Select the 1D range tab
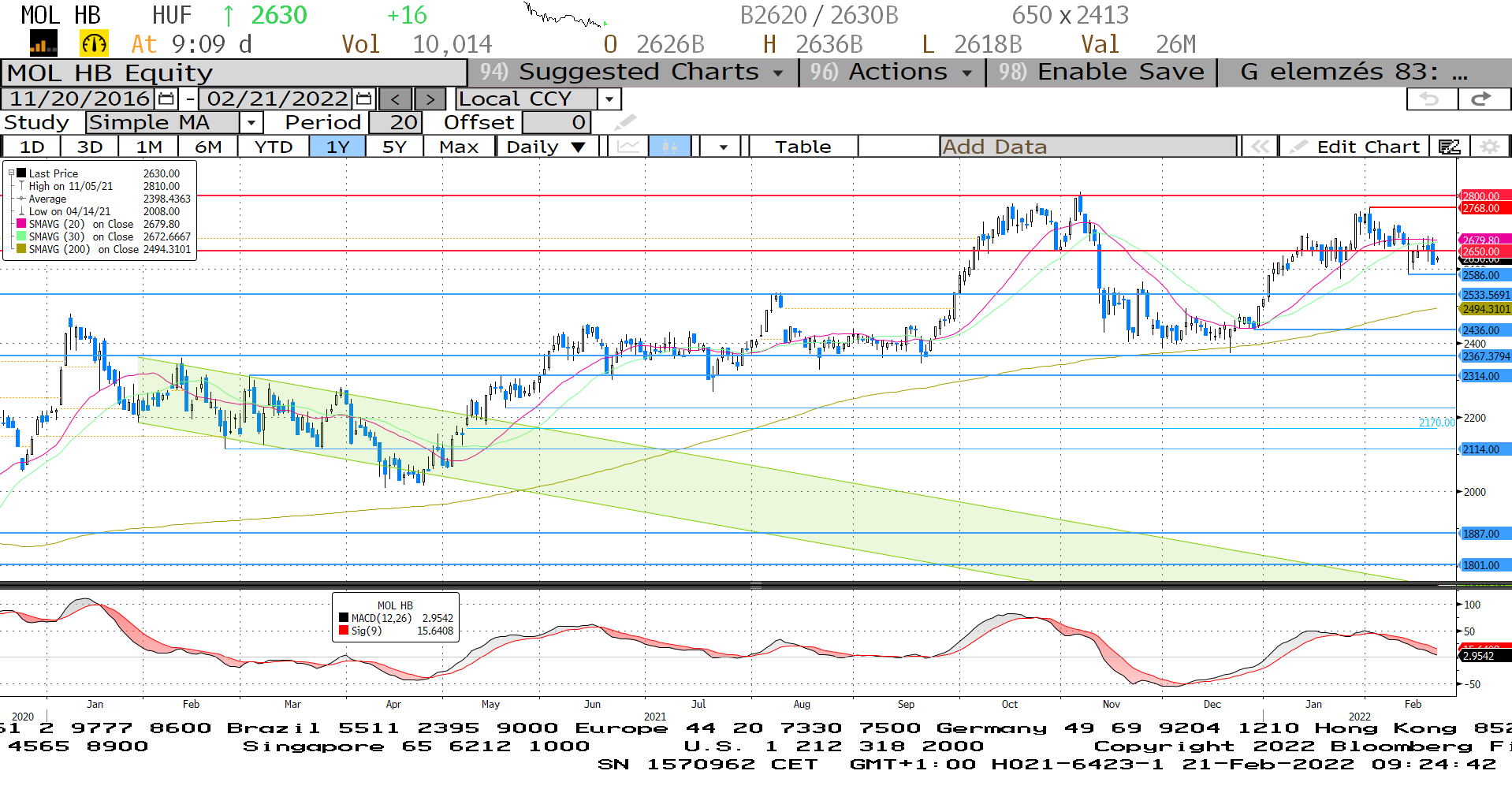The height and width of the screenshot is (808, 1512). click(x=32, y=147)
